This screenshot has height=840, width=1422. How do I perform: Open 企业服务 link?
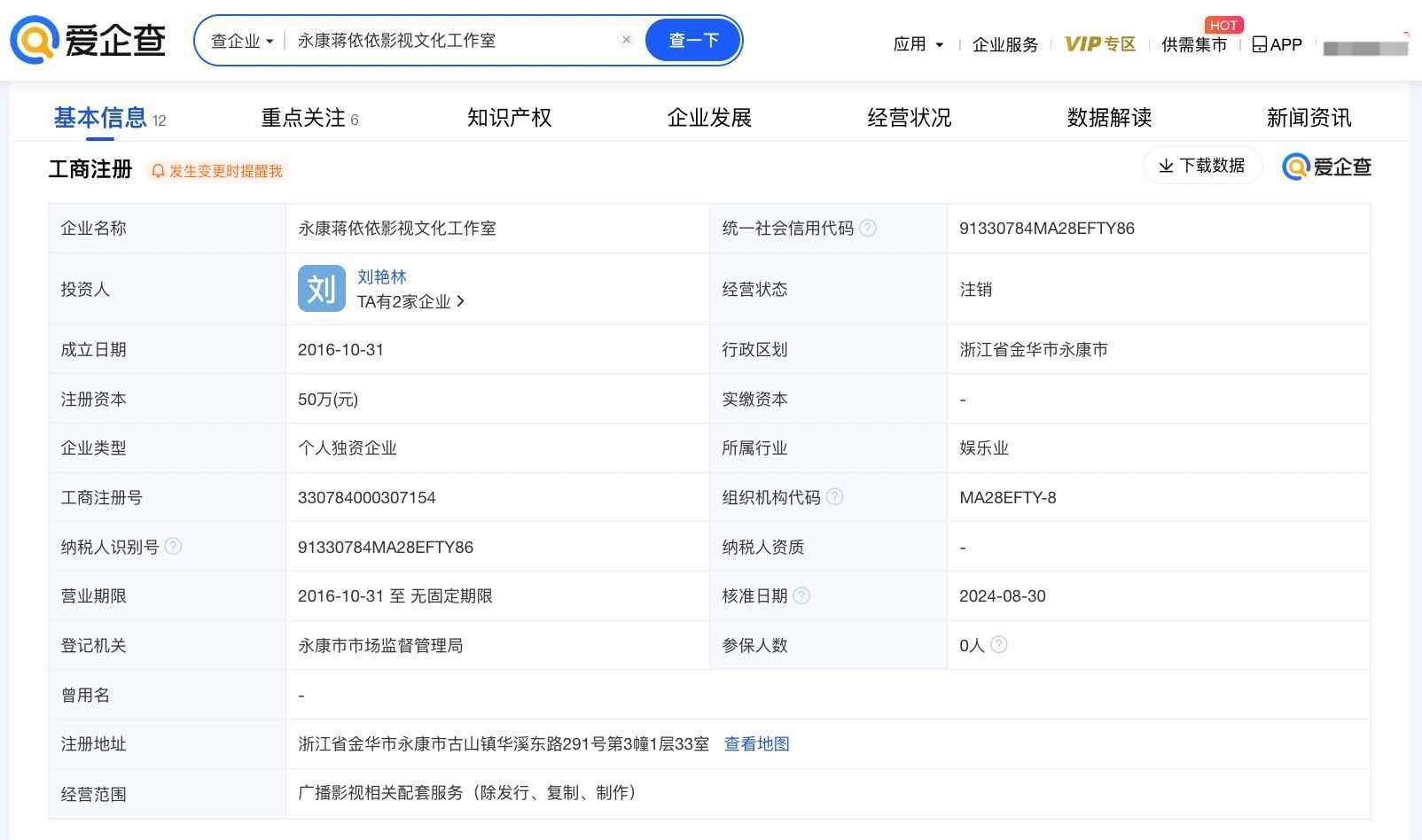[1004, 44]
